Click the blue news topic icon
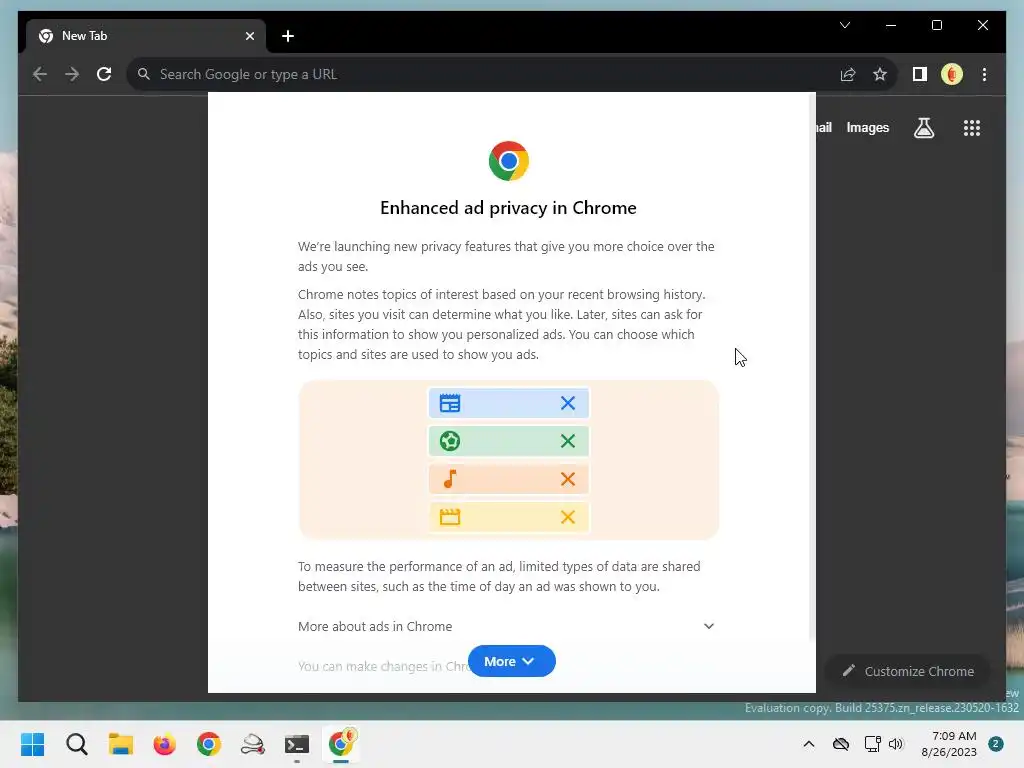This screenshot has height=768, width=1024. coord(450,403)
